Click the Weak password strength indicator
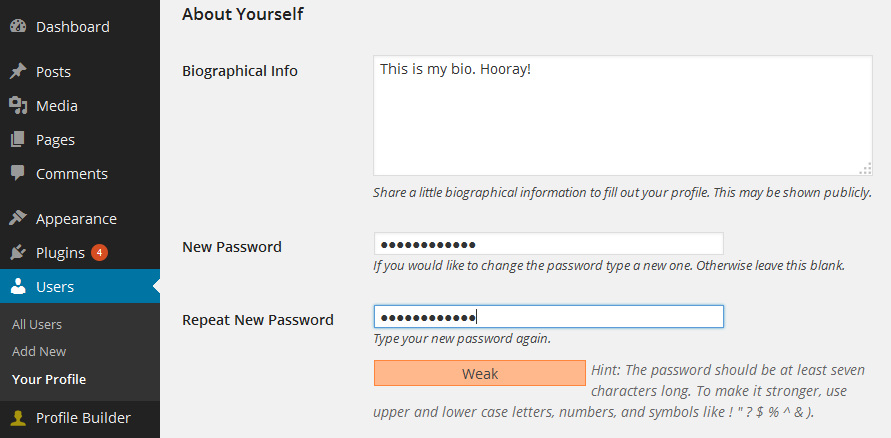This screenshot has width=891, height=438. (x=480, y=373)
